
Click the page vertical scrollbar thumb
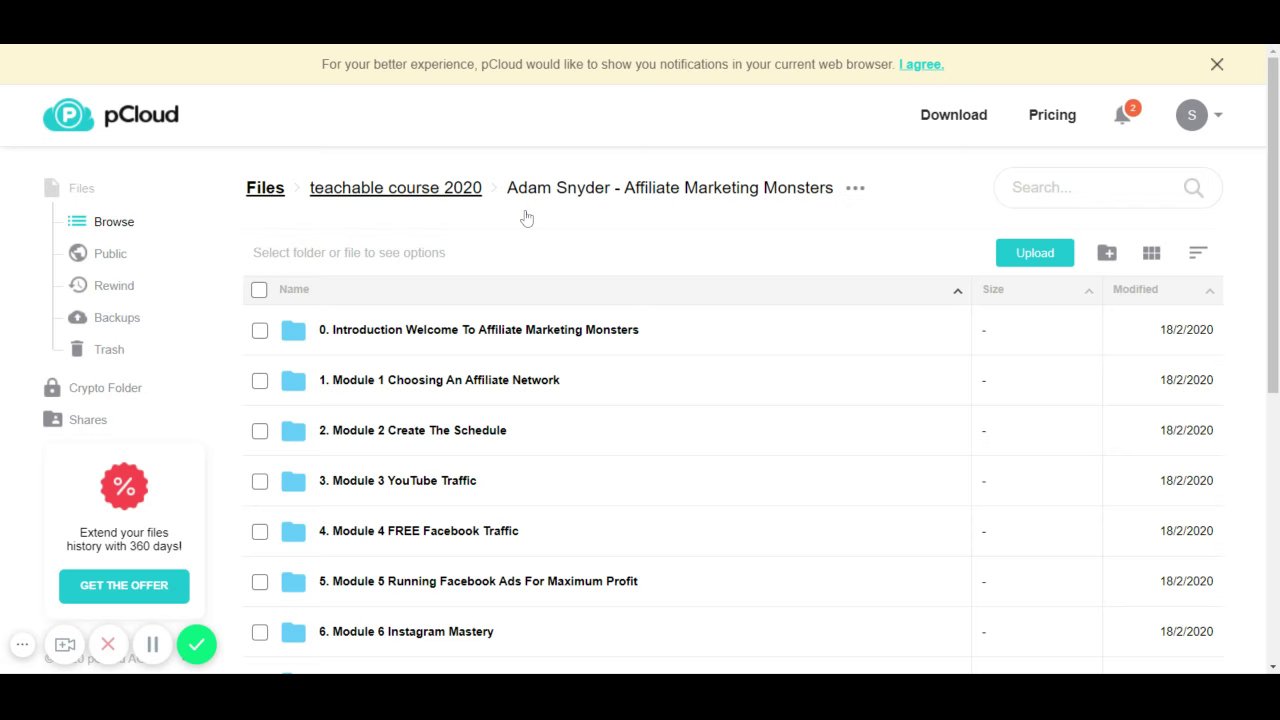click(1272, 225)
